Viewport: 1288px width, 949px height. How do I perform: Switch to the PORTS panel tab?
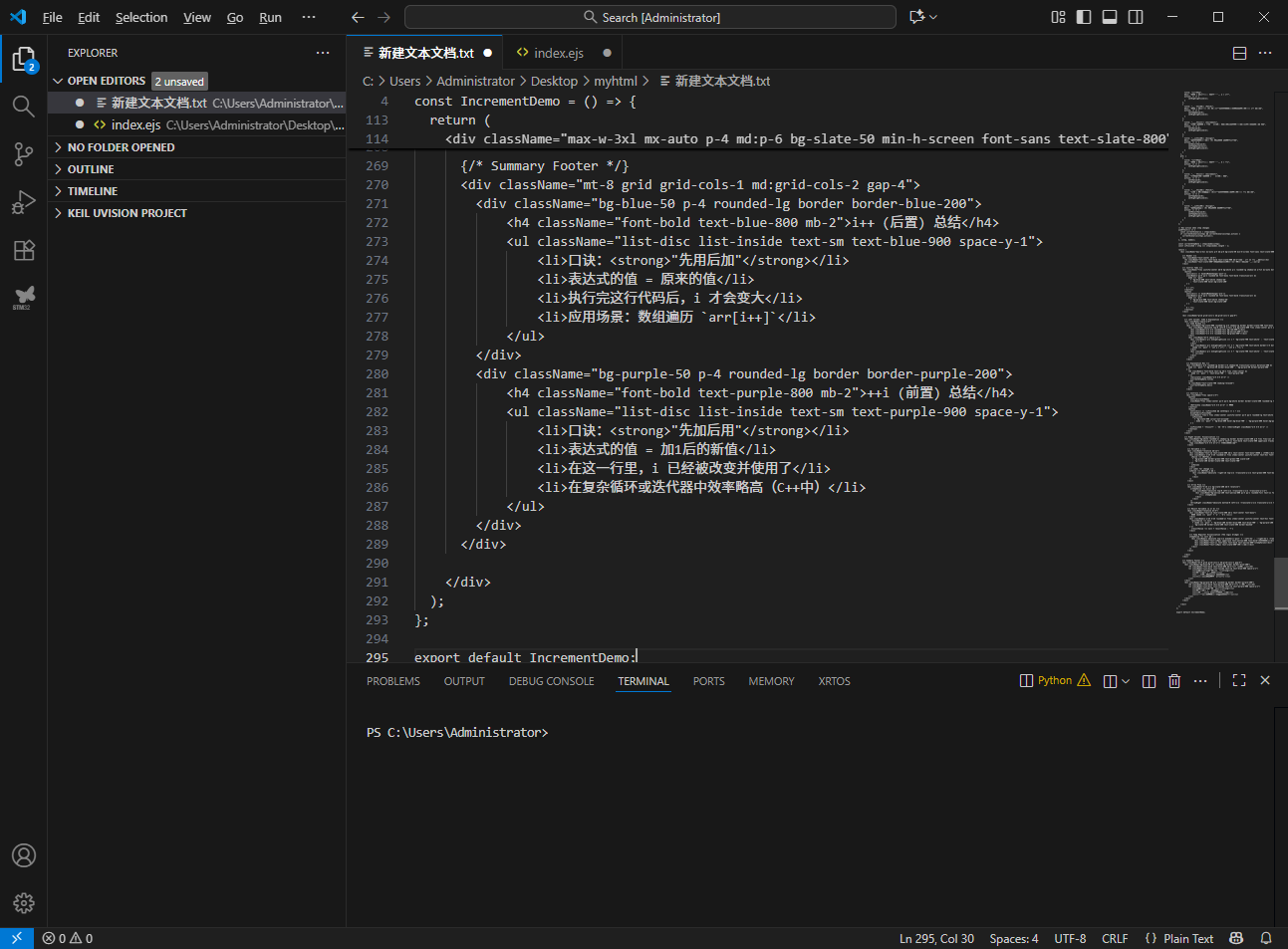click(708, 681)
